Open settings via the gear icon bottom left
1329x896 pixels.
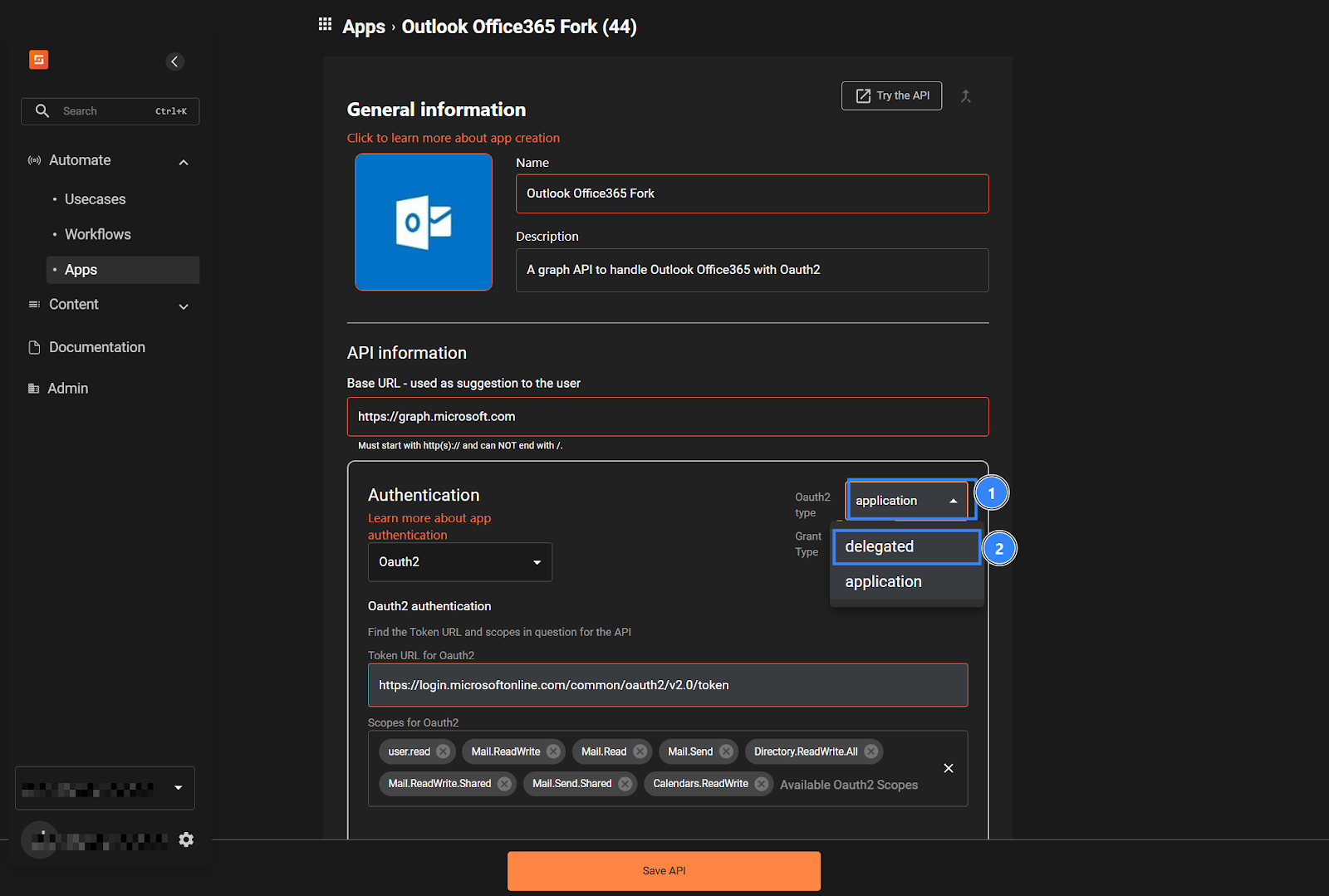click(185, 840)
